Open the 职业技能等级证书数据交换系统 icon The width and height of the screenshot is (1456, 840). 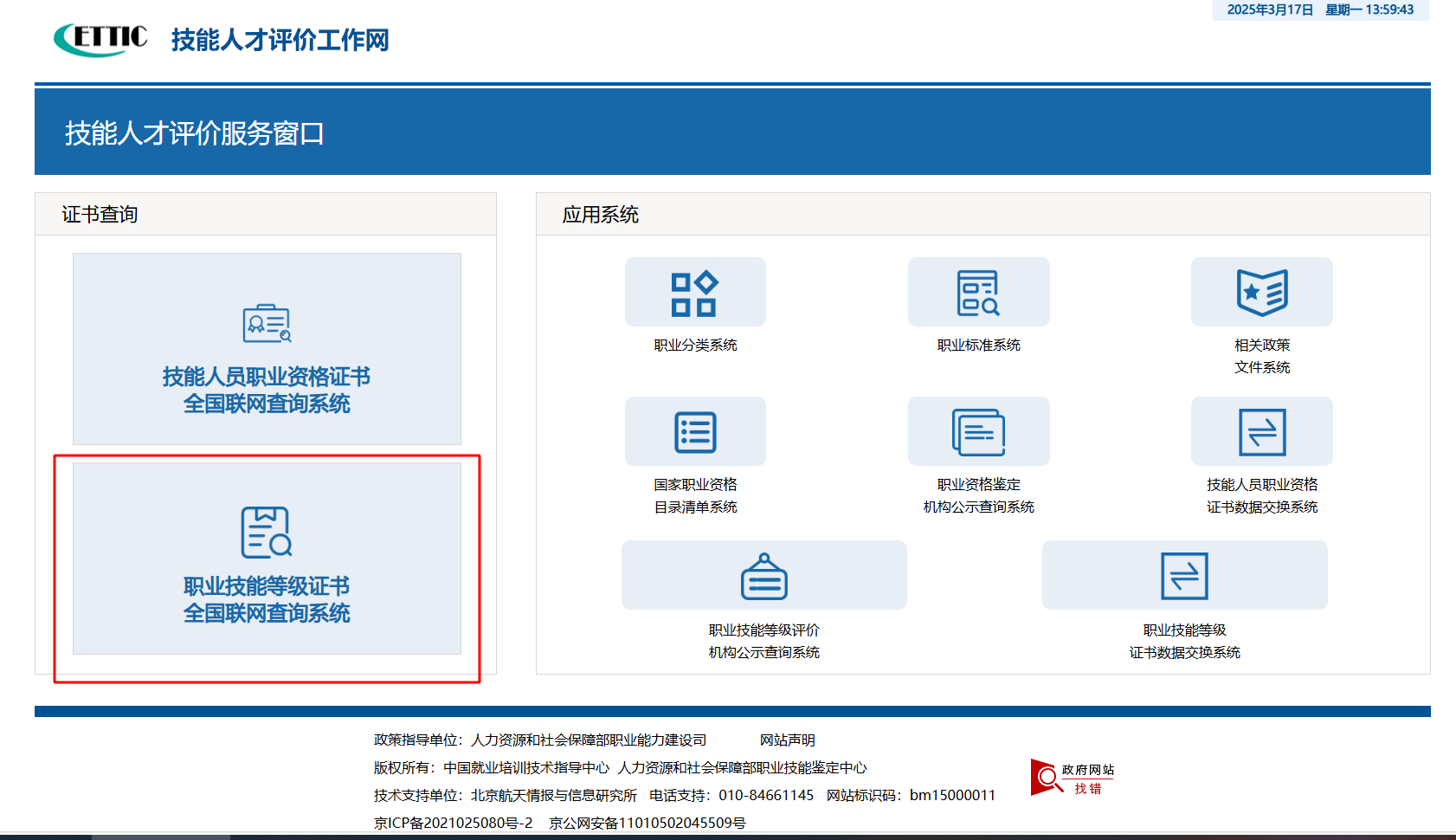click(x=1184, y=576)
